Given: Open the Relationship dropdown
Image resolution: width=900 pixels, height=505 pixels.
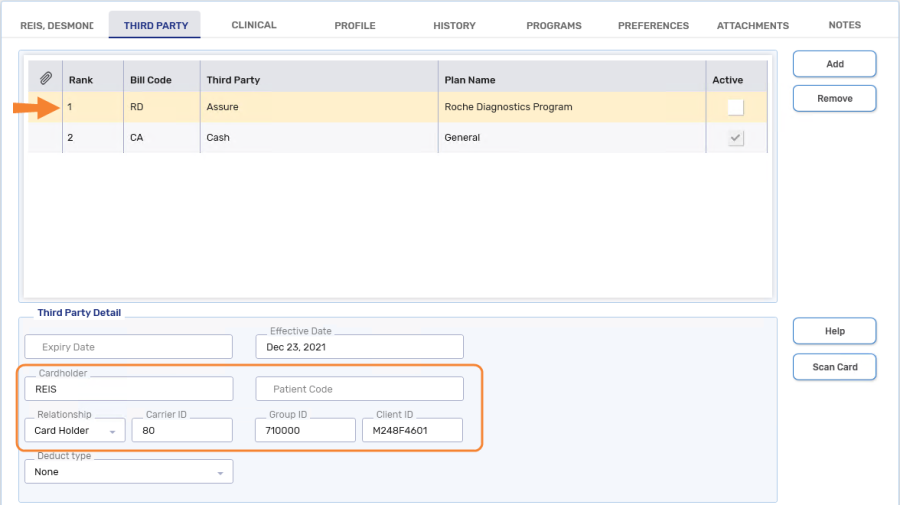Looking at the screenshot, I should [x=75, y=431].
